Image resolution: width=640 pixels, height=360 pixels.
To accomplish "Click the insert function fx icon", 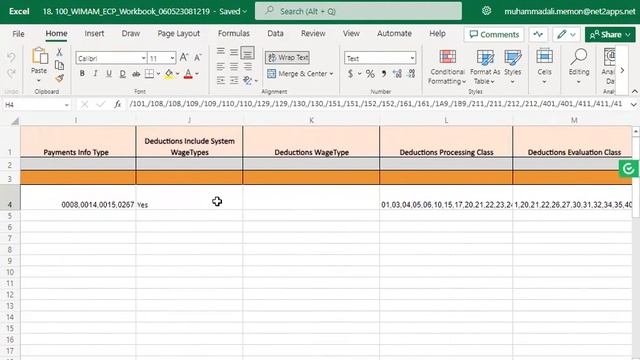I will click(x=118, y=105).
